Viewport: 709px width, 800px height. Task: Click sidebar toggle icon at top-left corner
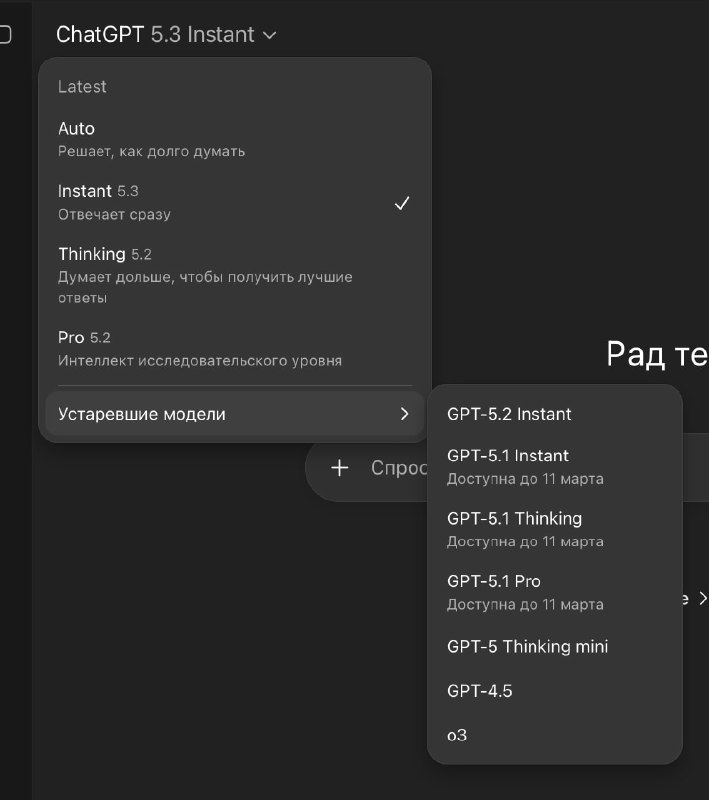click(x=5, y=35)
